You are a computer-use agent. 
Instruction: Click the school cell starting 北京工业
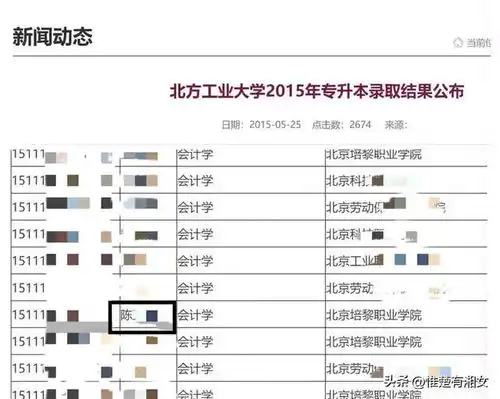tap(406, 261)
